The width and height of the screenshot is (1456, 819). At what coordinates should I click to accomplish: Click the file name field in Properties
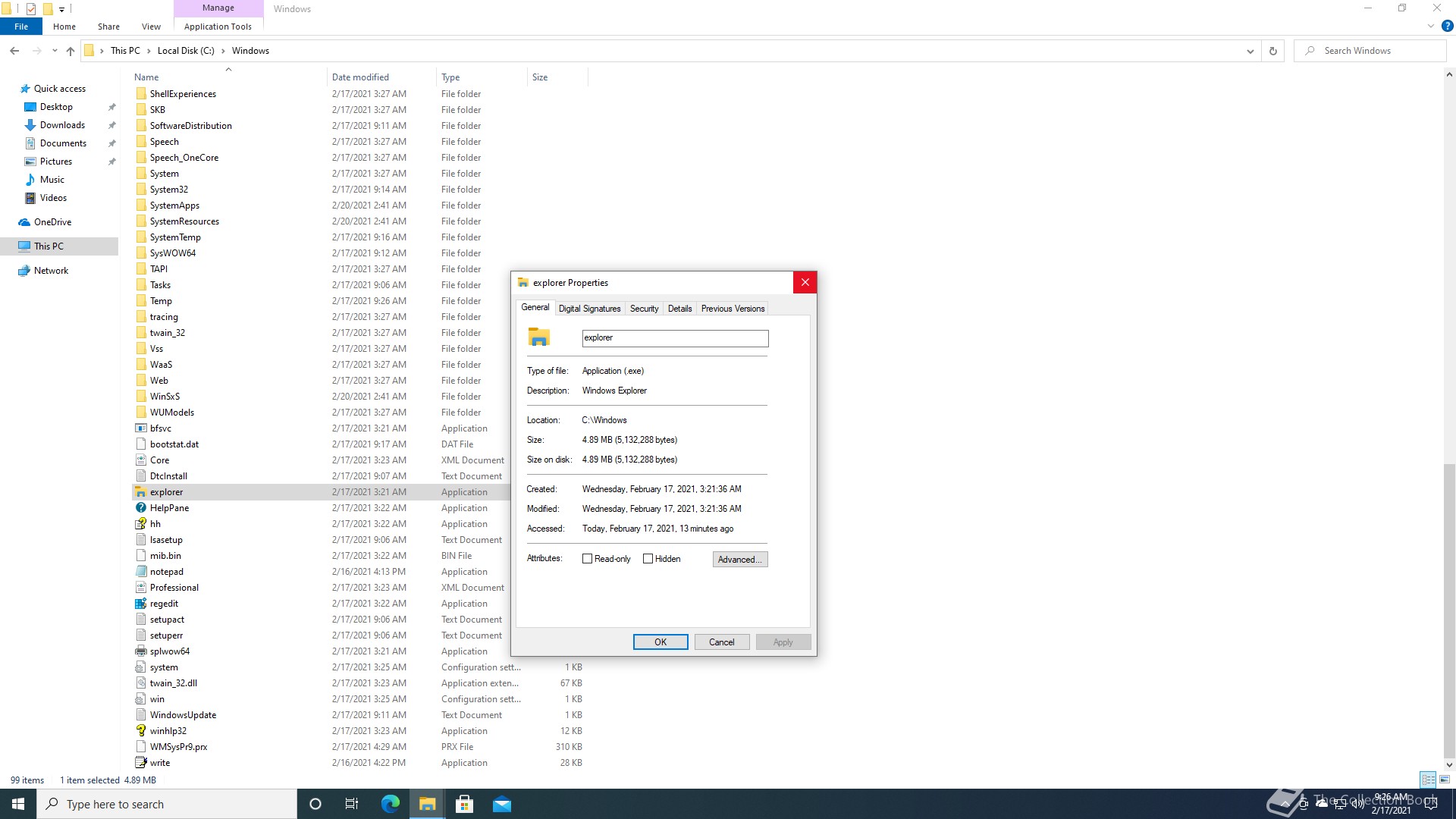(675, 338)
